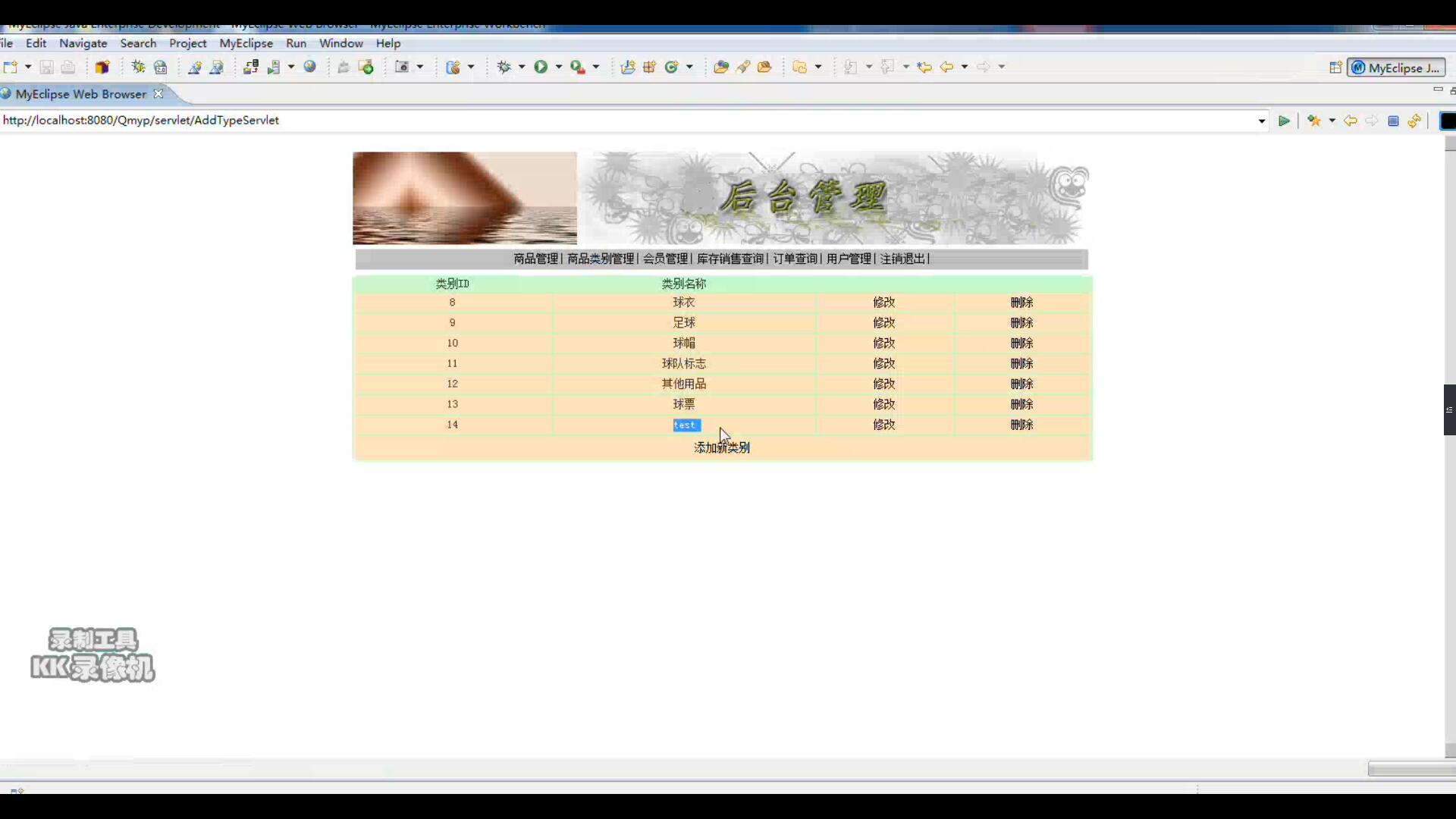Click the Run External Tools icon

578,67
